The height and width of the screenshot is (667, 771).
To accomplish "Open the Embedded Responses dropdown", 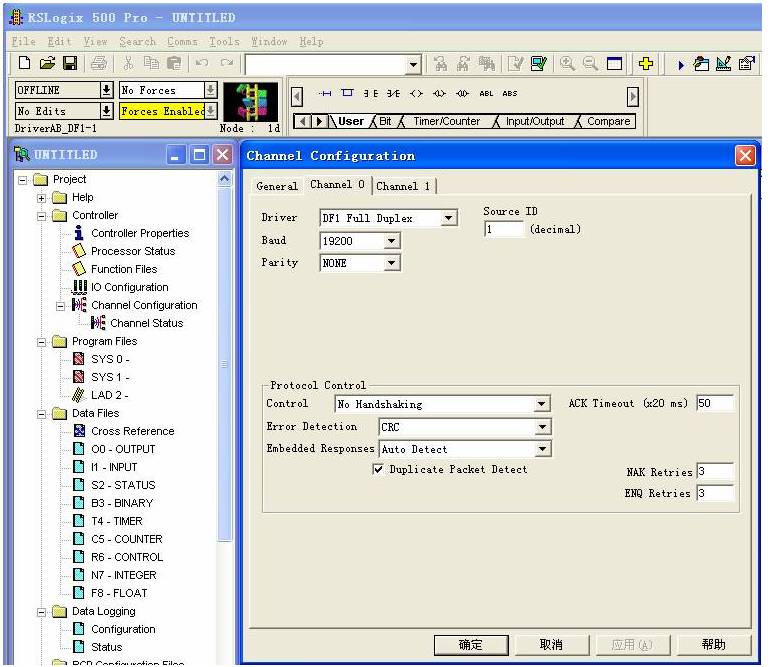I will coord(542,449).
